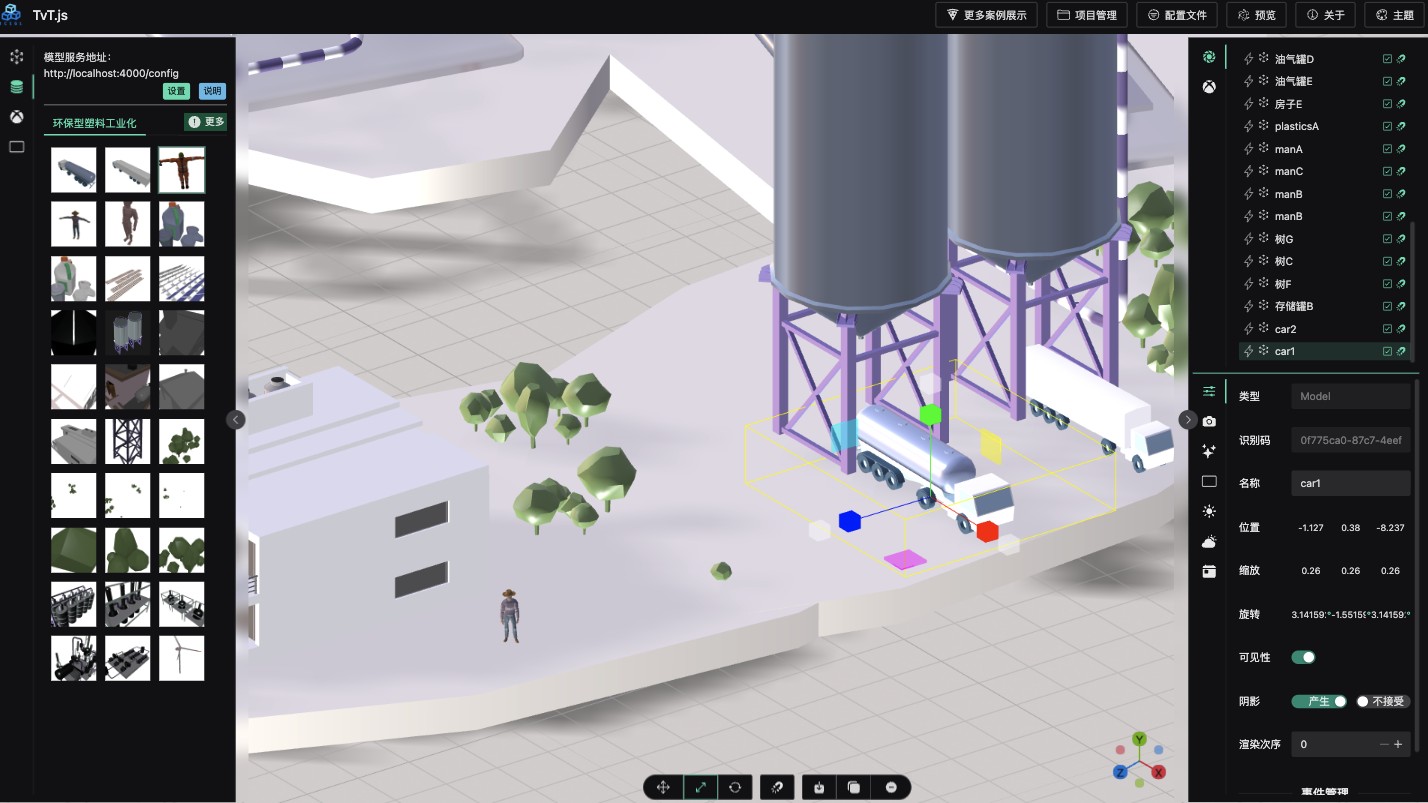Switch to the rotate transform tool

tap(735, 787)
